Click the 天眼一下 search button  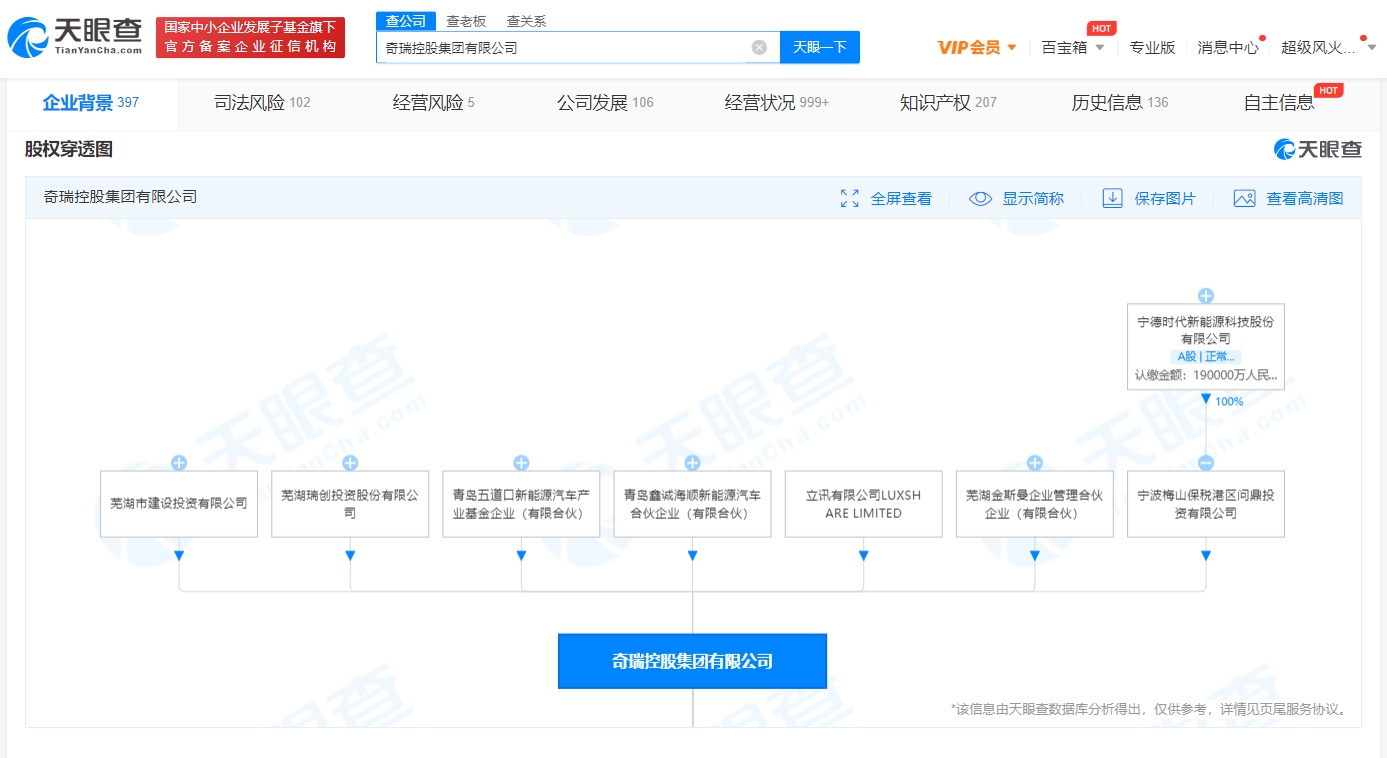(819, 47)
